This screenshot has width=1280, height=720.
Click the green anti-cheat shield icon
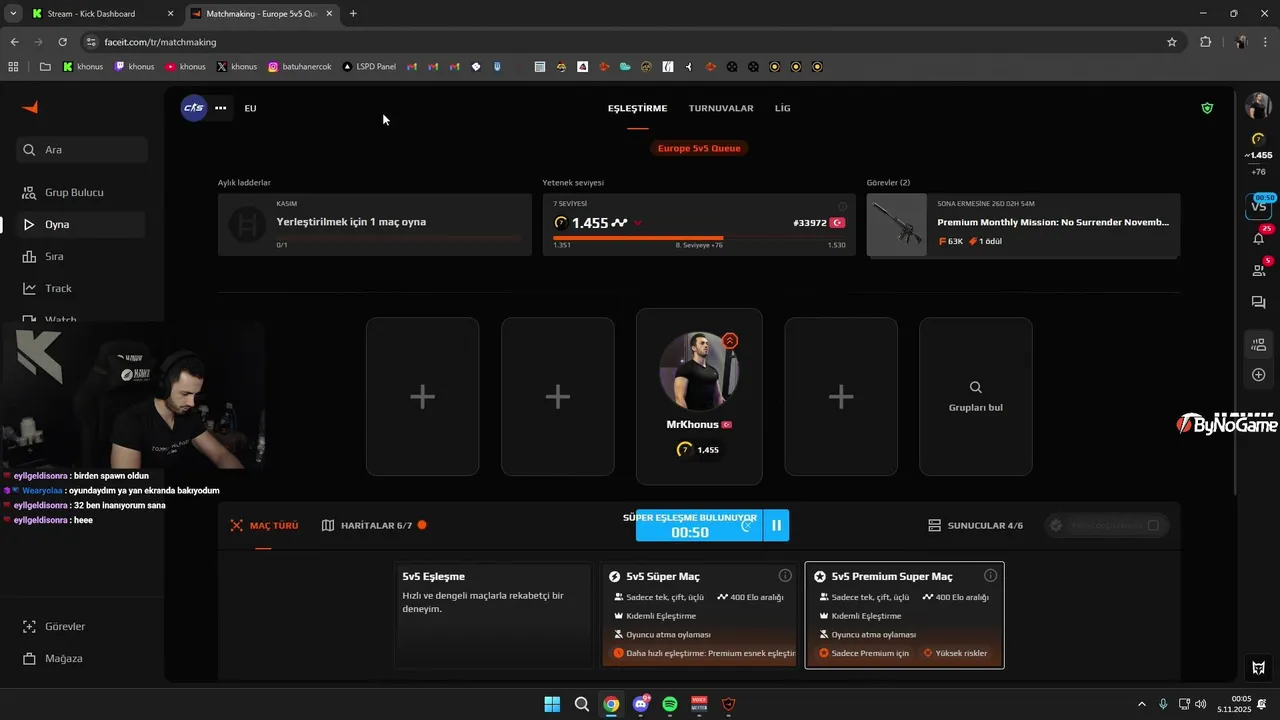[x=1207, y=108]
